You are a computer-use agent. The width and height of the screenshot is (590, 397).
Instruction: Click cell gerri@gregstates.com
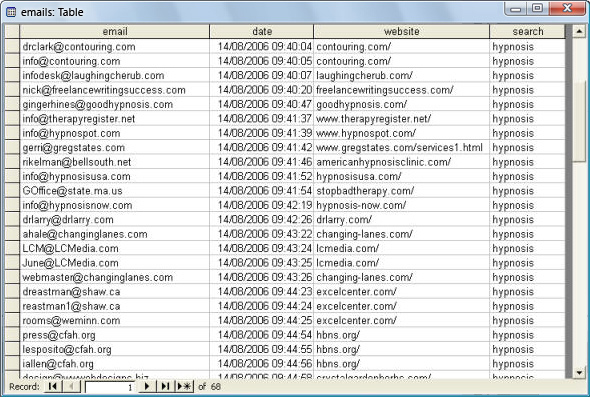point(114,148)
